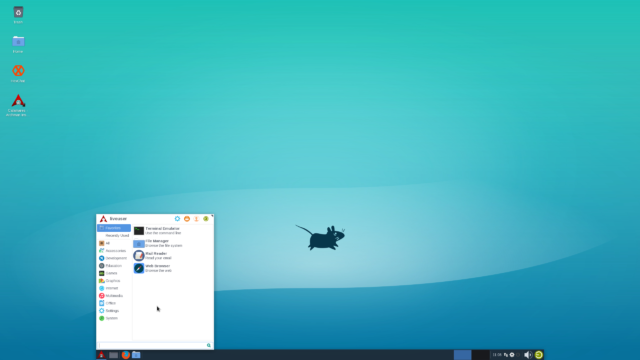The width and height of the screenshot is (640, 360).
Task: Open the Office category
Action: [114, 303]
